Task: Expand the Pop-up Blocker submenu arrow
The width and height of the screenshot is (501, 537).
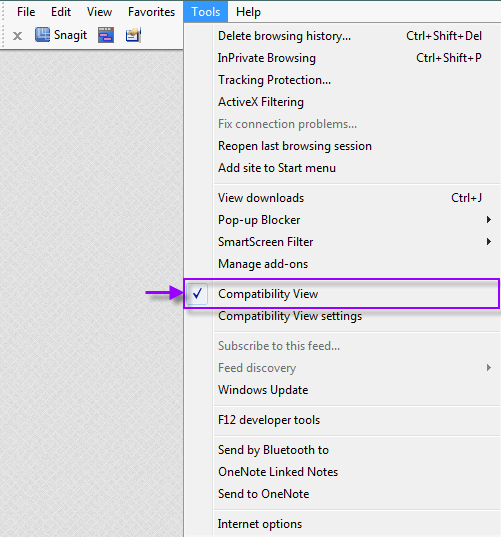Action: pos(489,220)
